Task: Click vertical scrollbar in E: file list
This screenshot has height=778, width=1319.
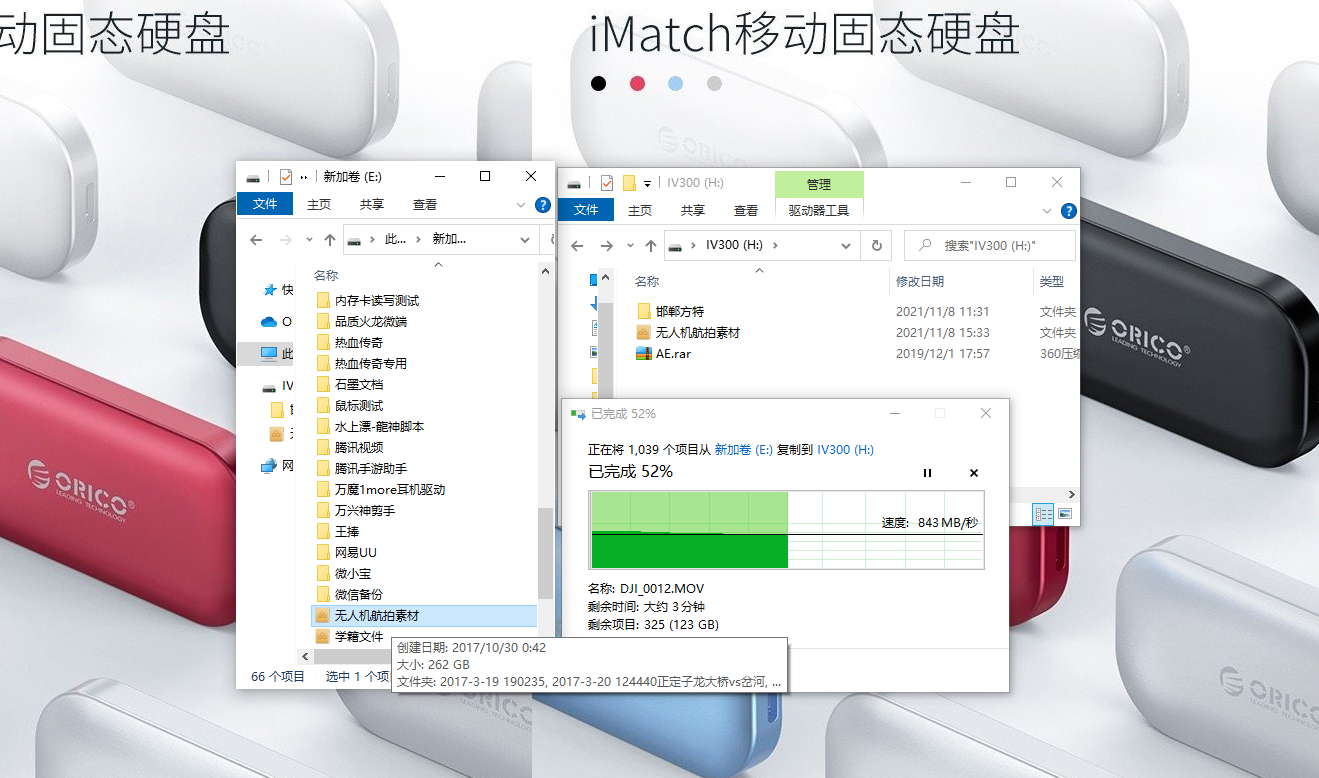Action: coord(545,552)
